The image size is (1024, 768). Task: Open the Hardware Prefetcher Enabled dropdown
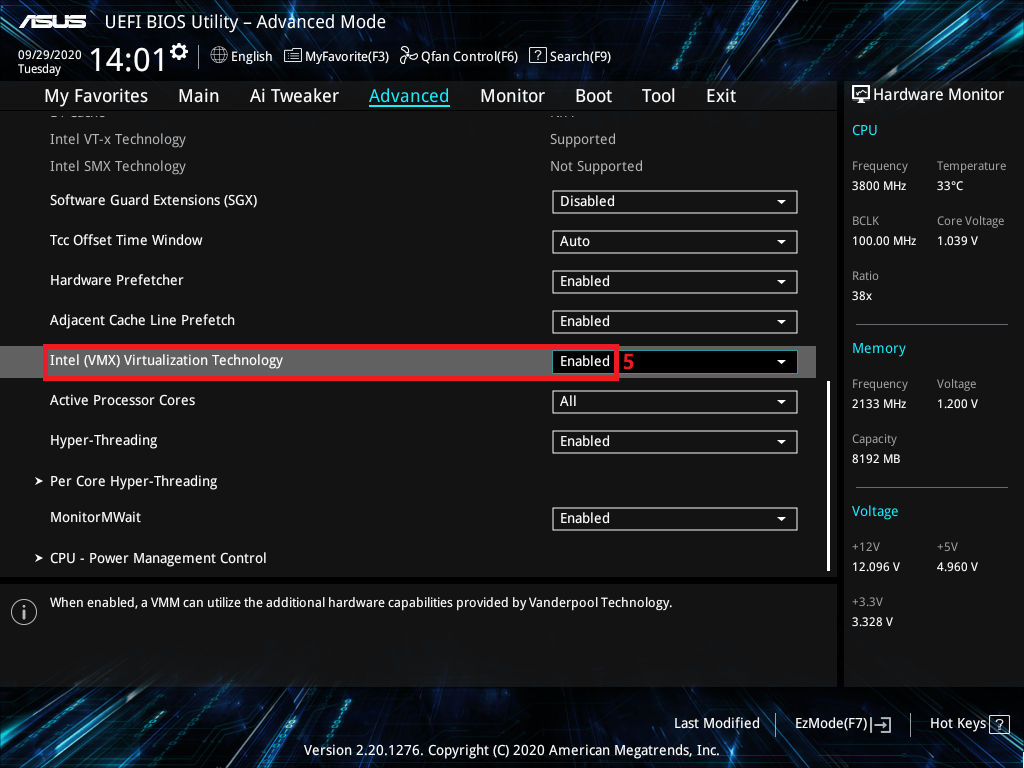click(x=674, y=281)
